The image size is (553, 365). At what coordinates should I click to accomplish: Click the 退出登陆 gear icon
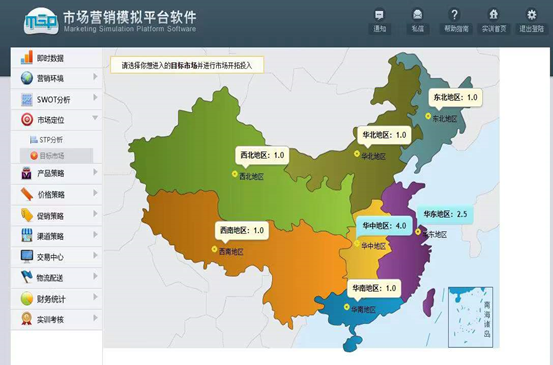[x=531, y=15]
